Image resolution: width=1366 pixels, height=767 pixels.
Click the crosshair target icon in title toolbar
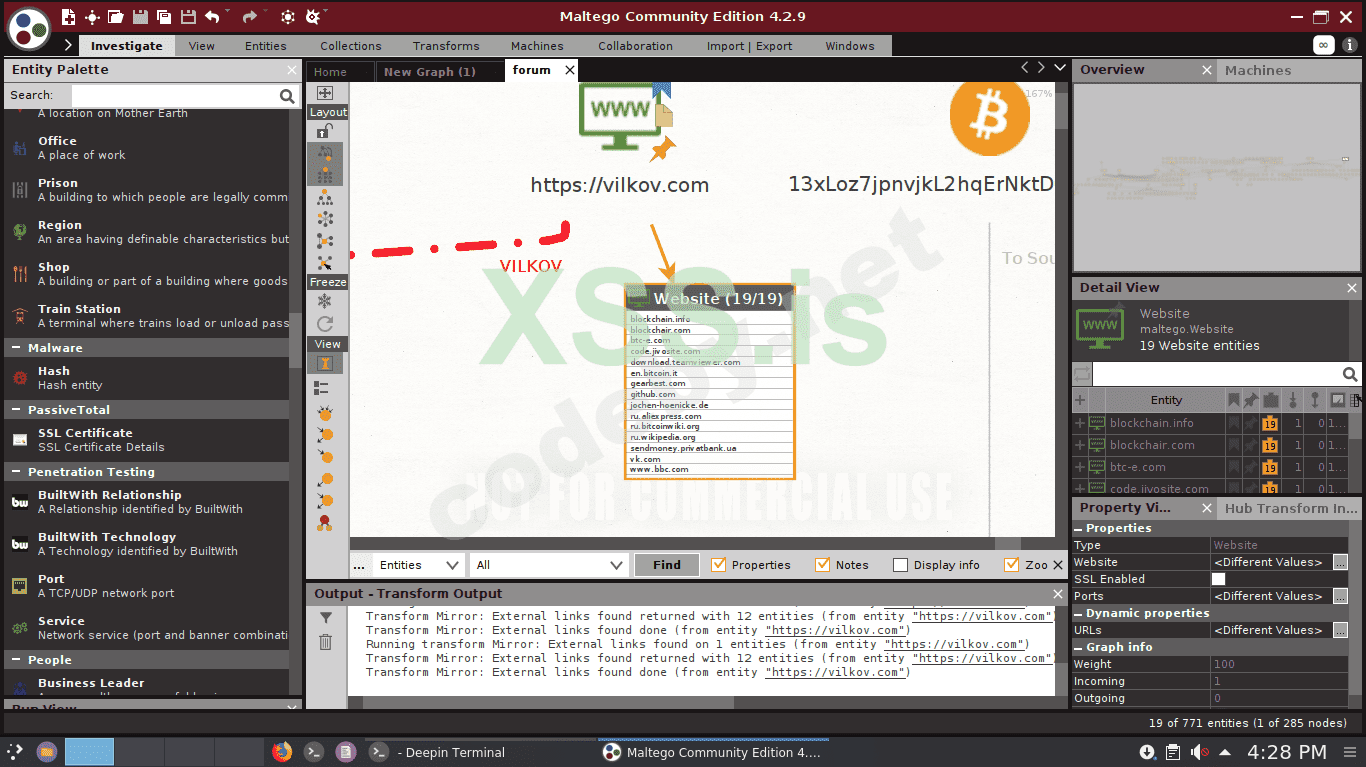92,17
